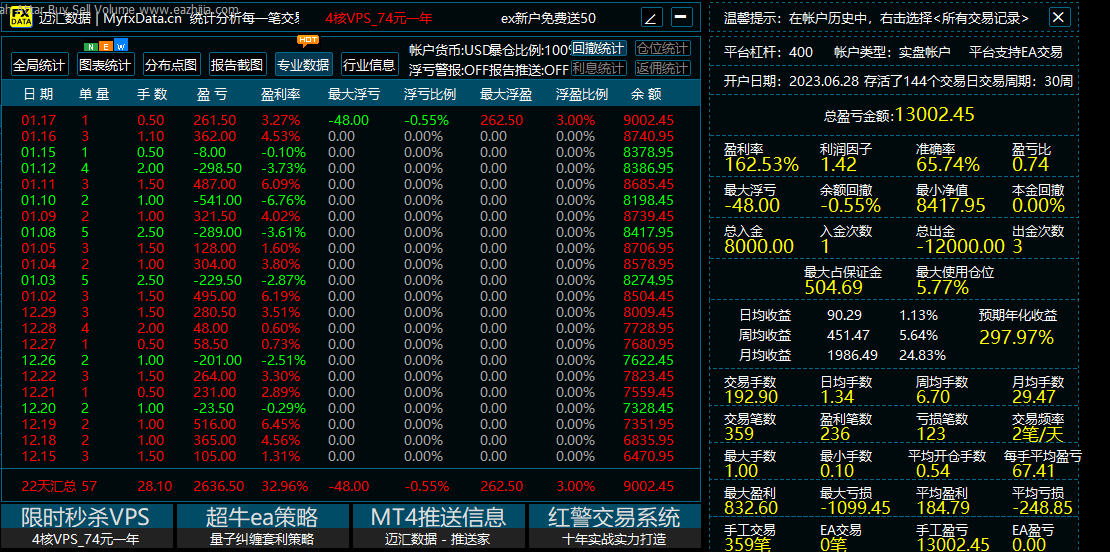The image size is (1110, 552).
Task: Click 迈汇数据 - 推送家 subtitle link
Action: tap(438, 539)
